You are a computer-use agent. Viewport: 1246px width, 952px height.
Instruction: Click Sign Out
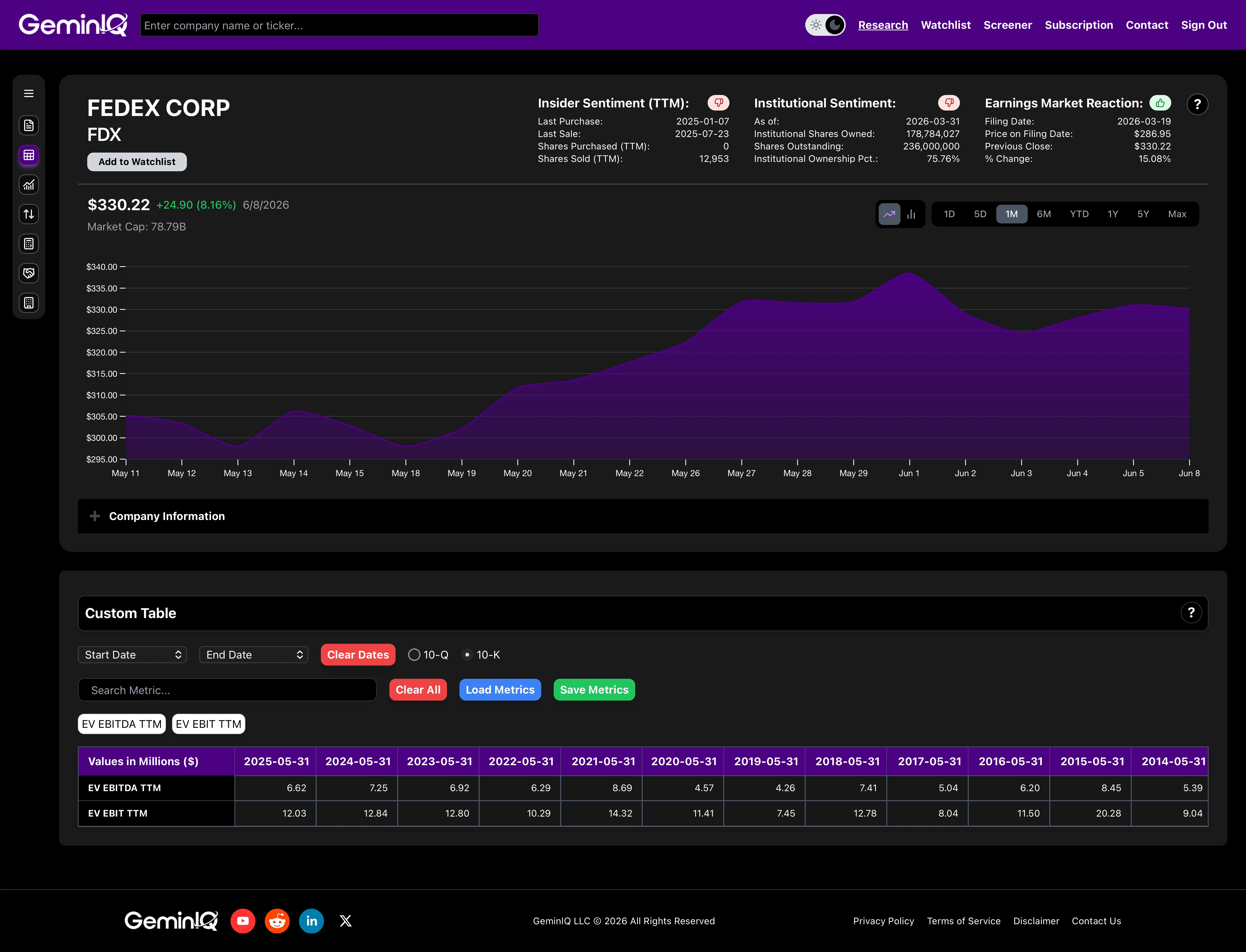coord(1203,25)
